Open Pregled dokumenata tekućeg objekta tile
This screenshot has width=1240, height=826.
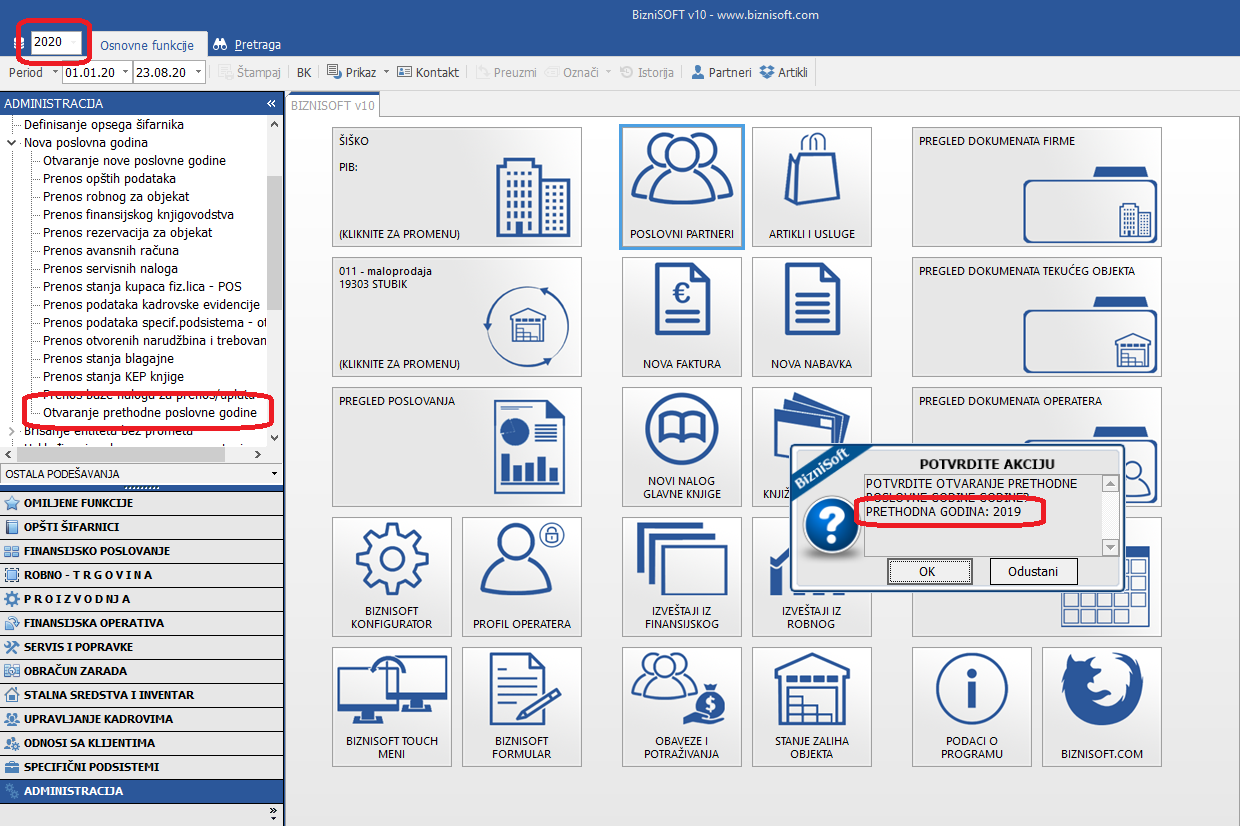pyautogui.click(x=1037, y=317)
